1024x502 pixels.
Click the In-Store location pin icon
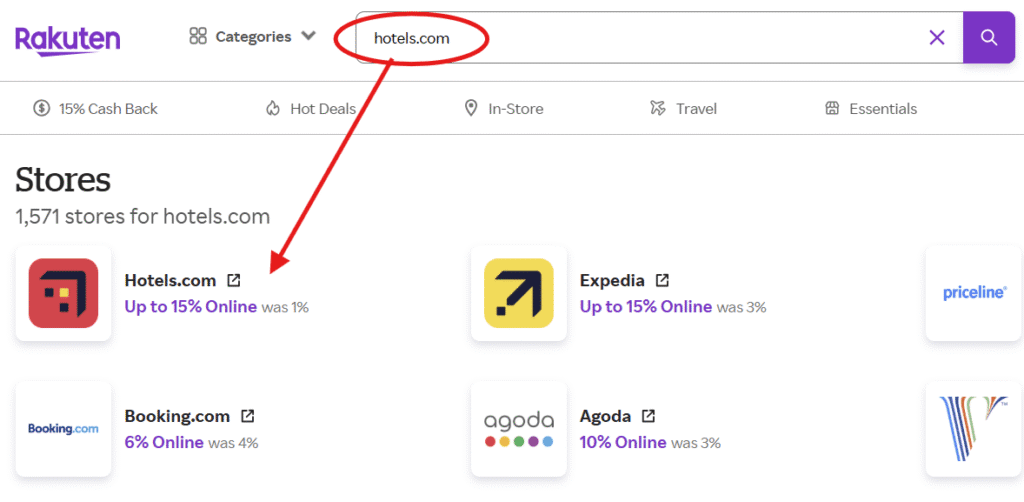pyautogui.click(x=470, y=108)
